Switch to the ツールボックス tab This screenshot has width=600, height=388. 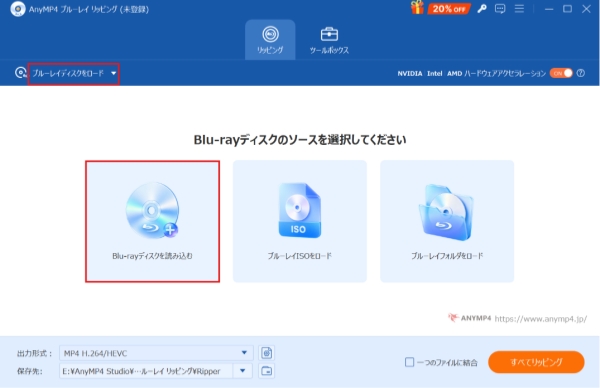(329, 40)
